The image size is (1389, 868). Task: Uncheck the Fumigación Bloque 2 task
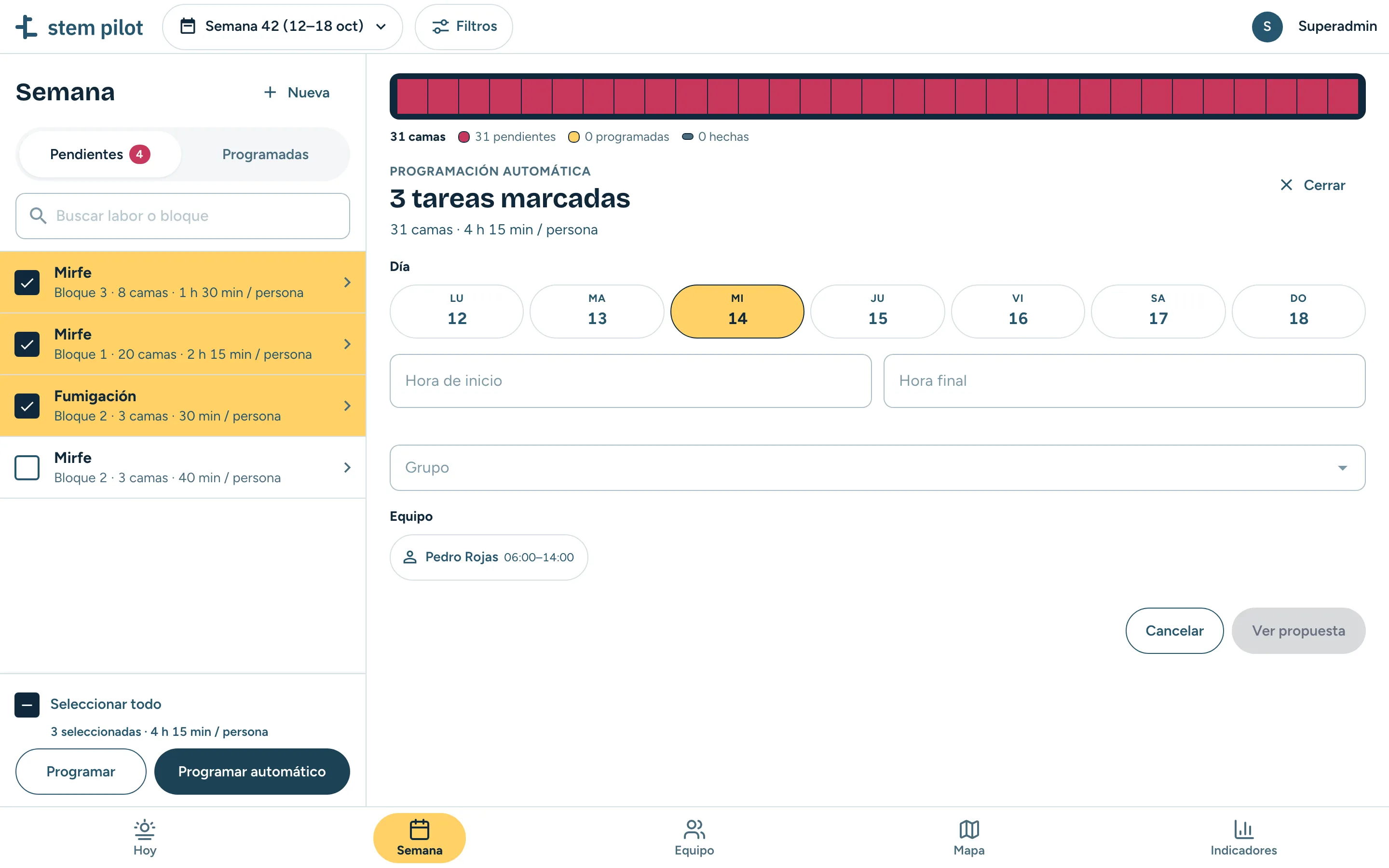point(27,406)
